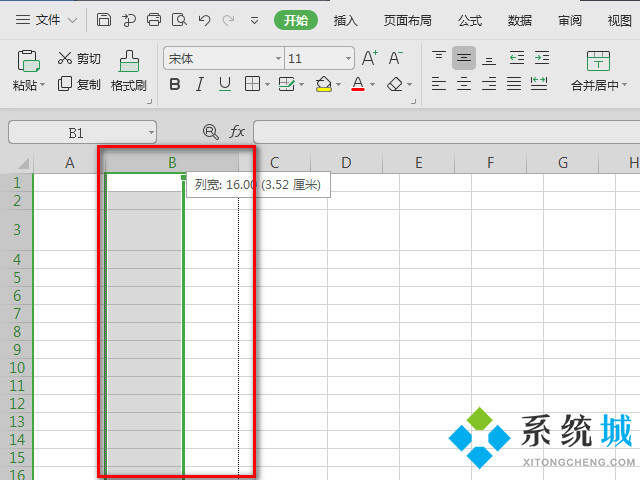This screenshot has width=640, height=480.
Task: Click the name box showing B1
Action: point(76,132)
